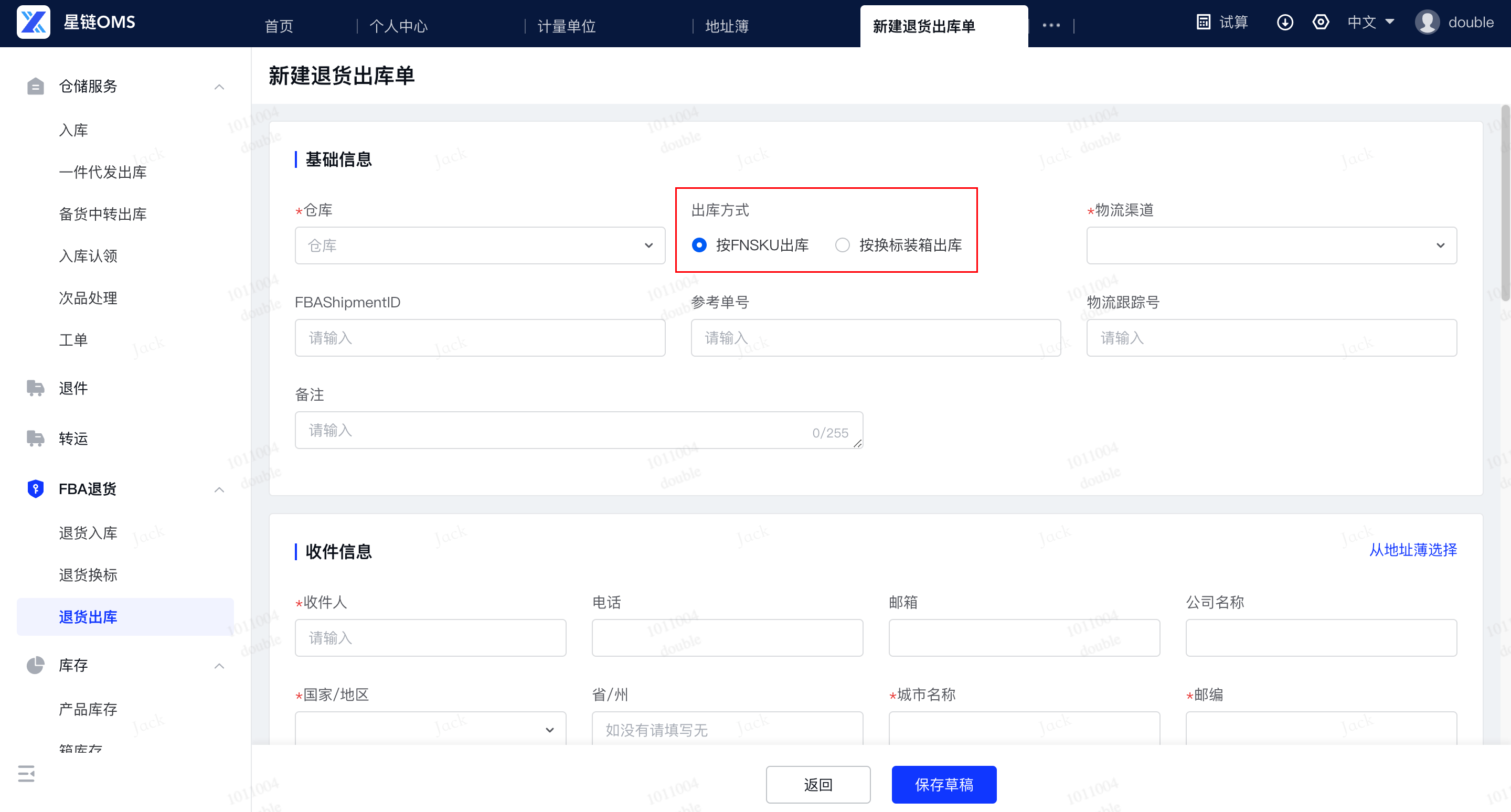Screen dimensions: 1511x812
Task: Click the 从地址薄选择 link
Action: click(1412, 550)
